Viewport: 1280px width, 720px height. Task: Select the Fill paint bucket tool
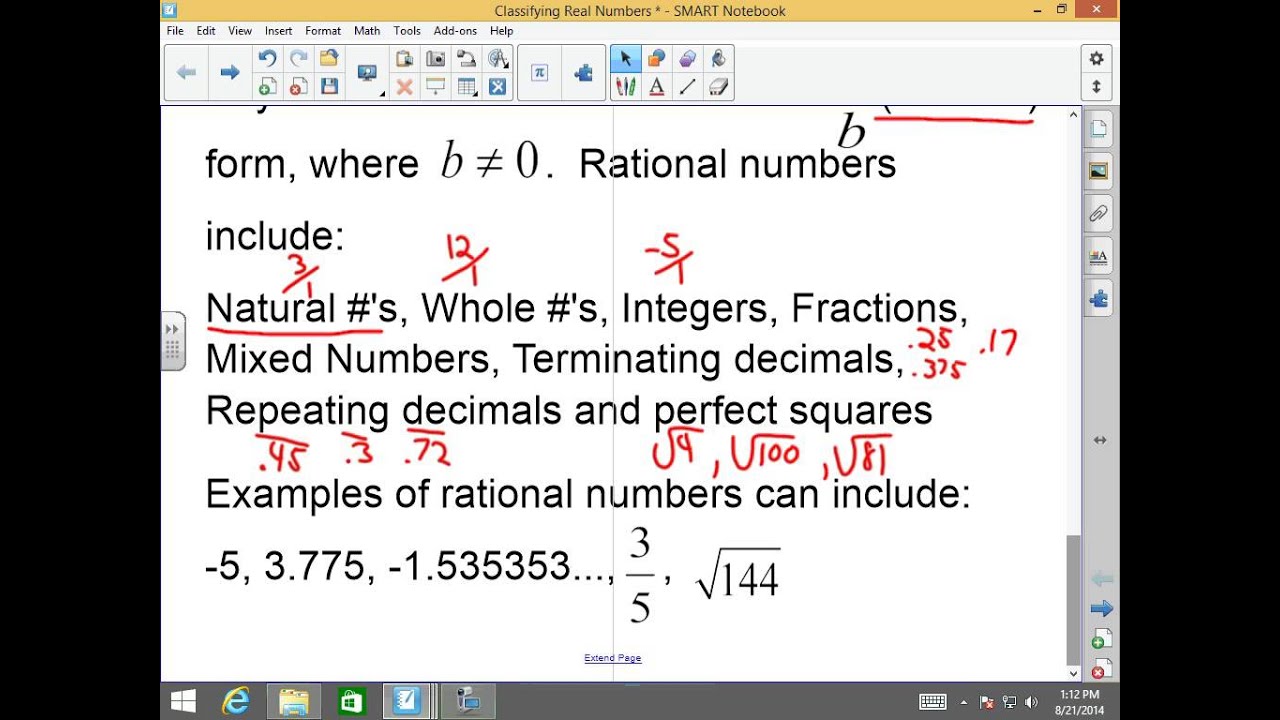pyautogui.click(x=719, y=59)
